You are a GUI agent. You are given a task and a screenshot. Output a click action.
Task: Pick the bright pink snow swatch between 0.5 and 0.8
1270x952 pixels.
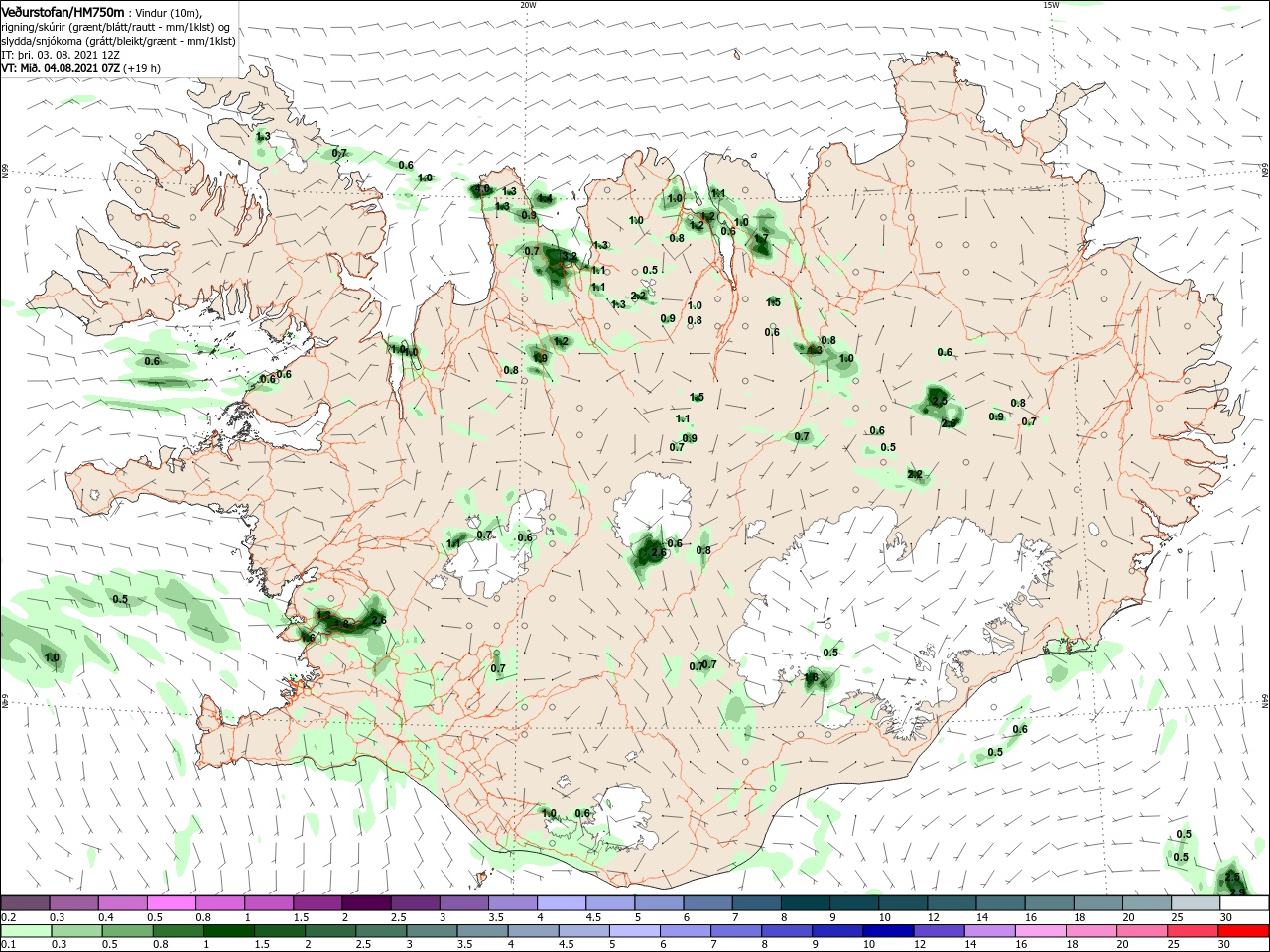point(172,903)
